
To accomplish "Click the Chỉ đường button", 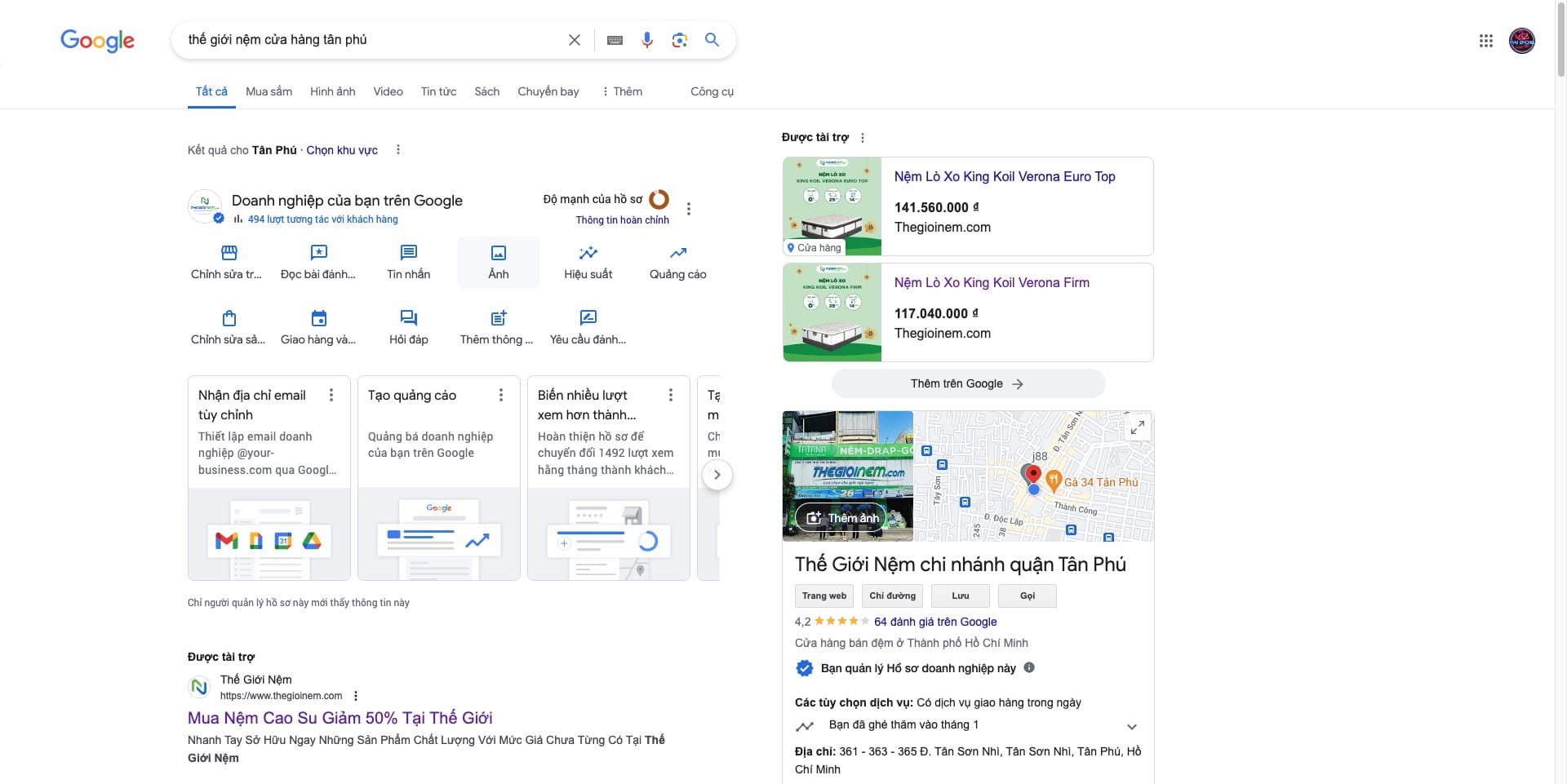I will click(893, 596).
